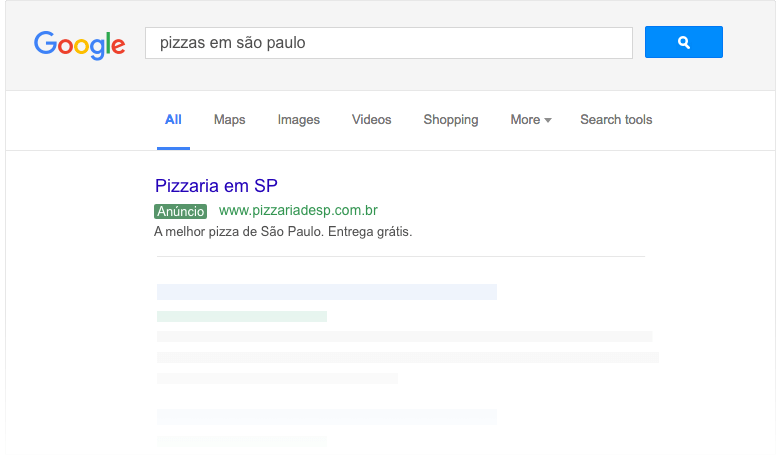The image size is (784, 467).
Task: Select the All tab
Action: (173, 120)
